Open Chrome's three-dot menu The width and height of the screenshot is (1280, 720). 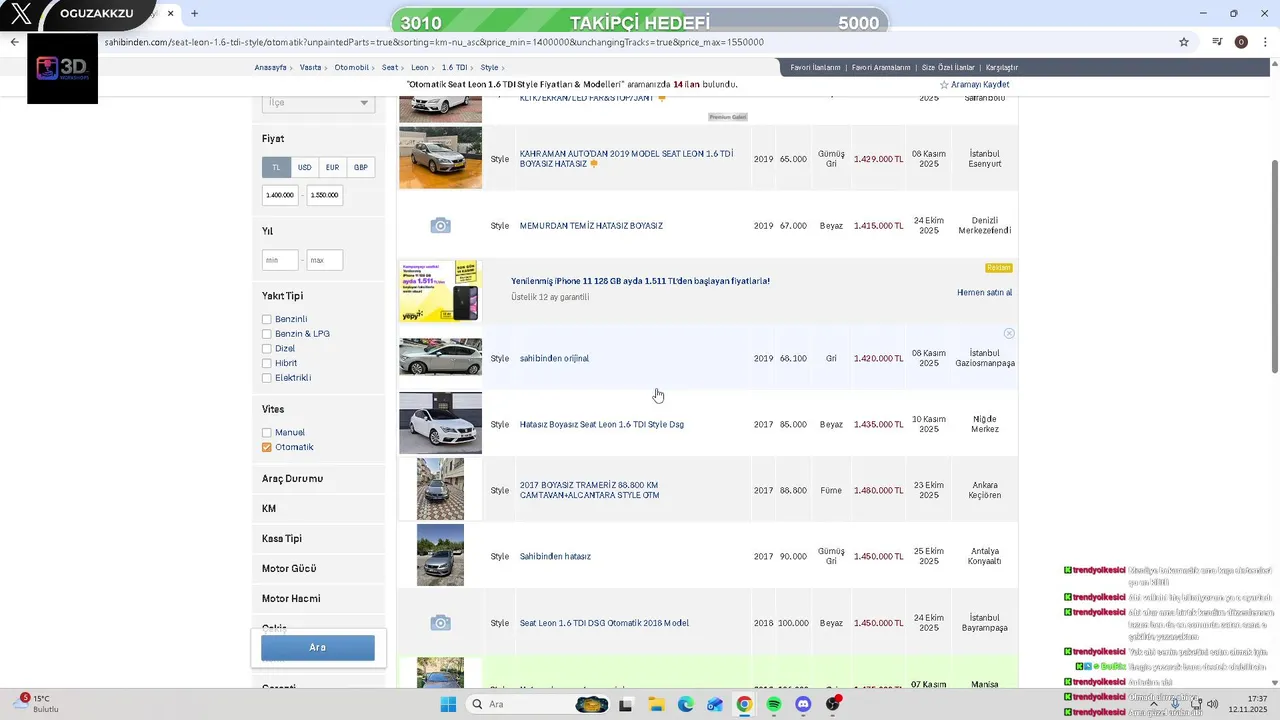(1266, 42)
